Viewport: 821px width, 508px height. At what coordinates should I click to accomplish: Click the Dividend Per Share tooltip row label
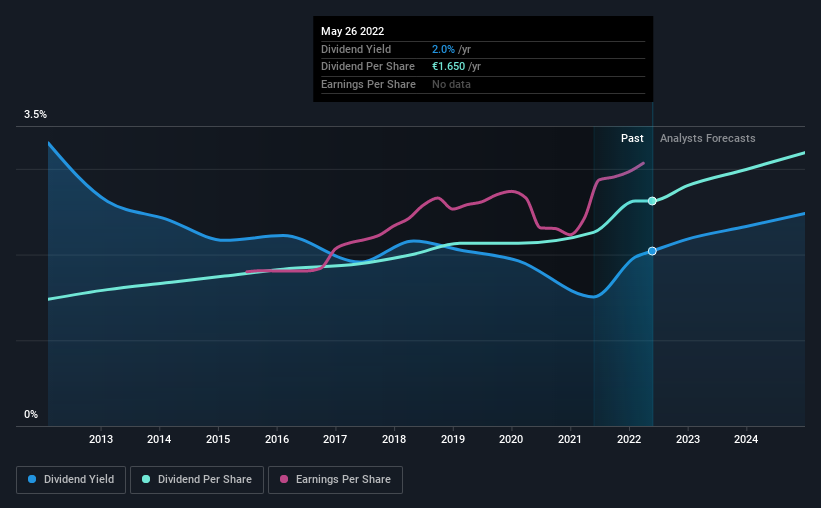(x=368, y=67)
